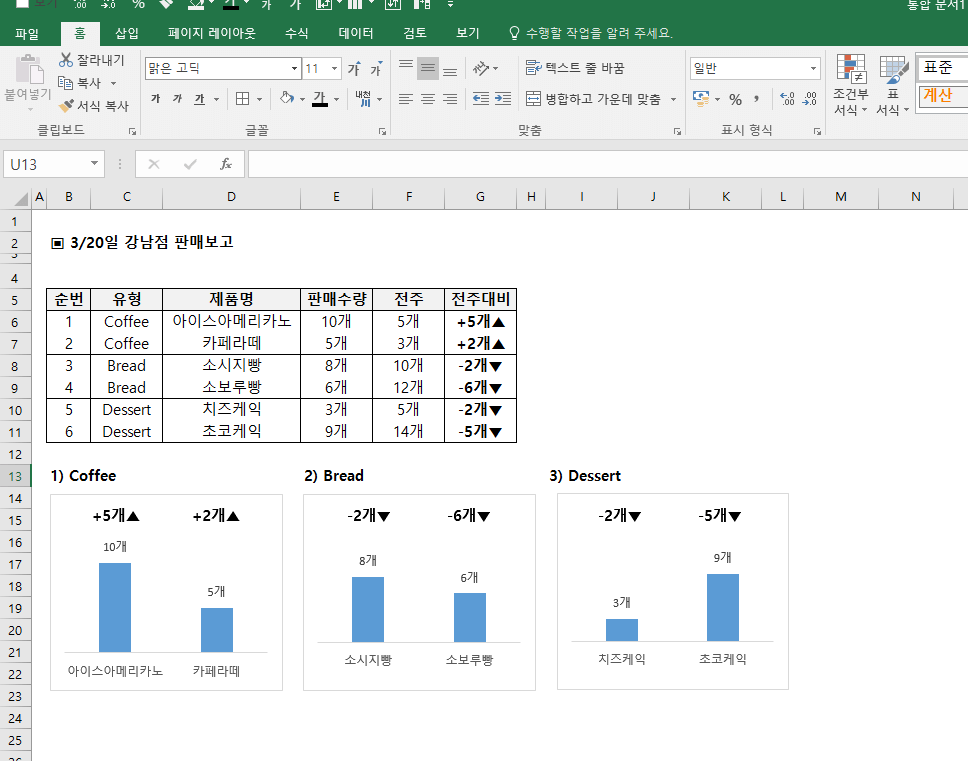The image size is (968, 761).
Task: Increase font size with larger 가 icon
Action: [354, 69]
